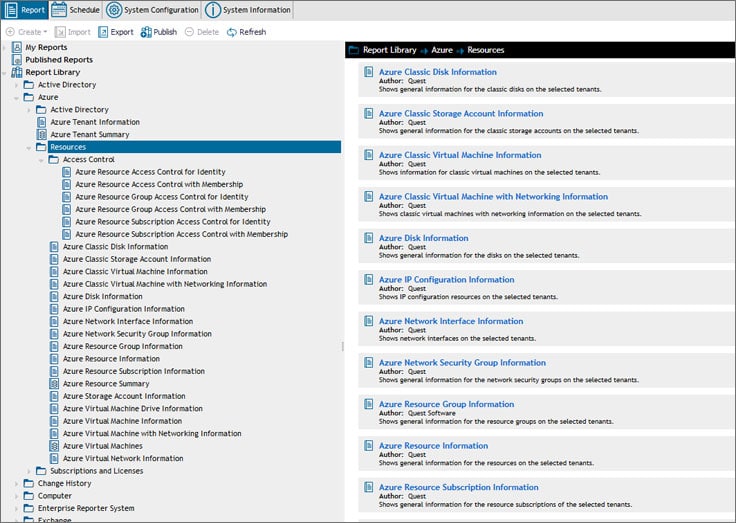Select Azure Classic Storage Account Information in tree
This screenshot has width=736, height=523.
(137, 259)
